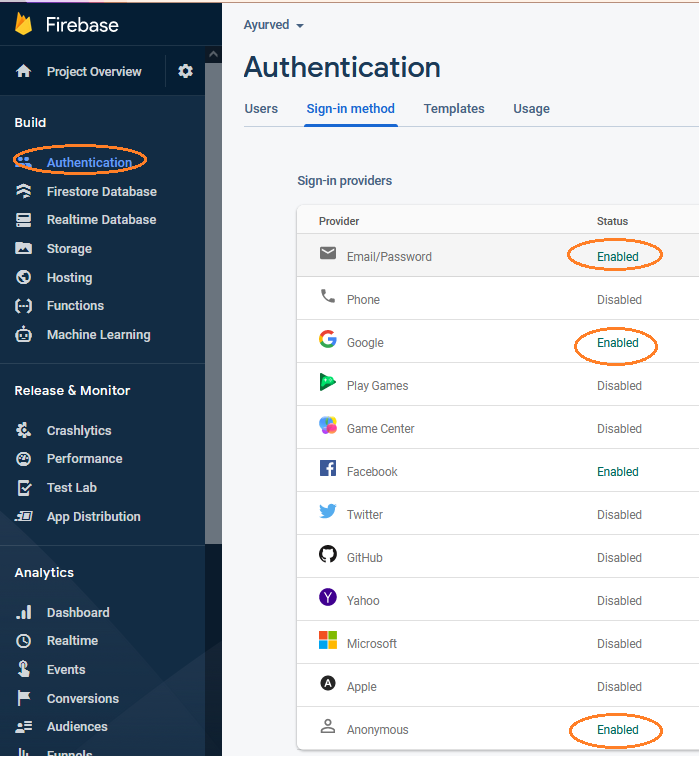The height and width of the screenshot is (774, 699).
Task: Click the Microsoft provider logo
Action: click(x=328, y=640)
